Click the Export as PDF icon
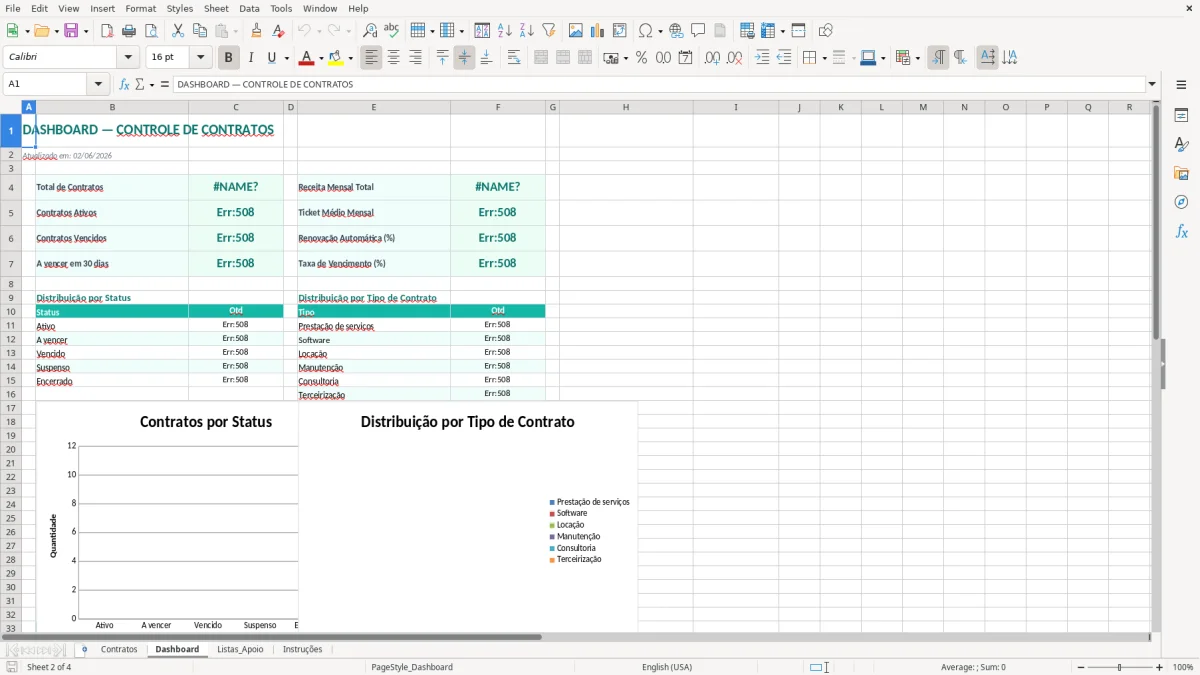The height and width of the screenshot is (675, 1200). pos(107,31)
